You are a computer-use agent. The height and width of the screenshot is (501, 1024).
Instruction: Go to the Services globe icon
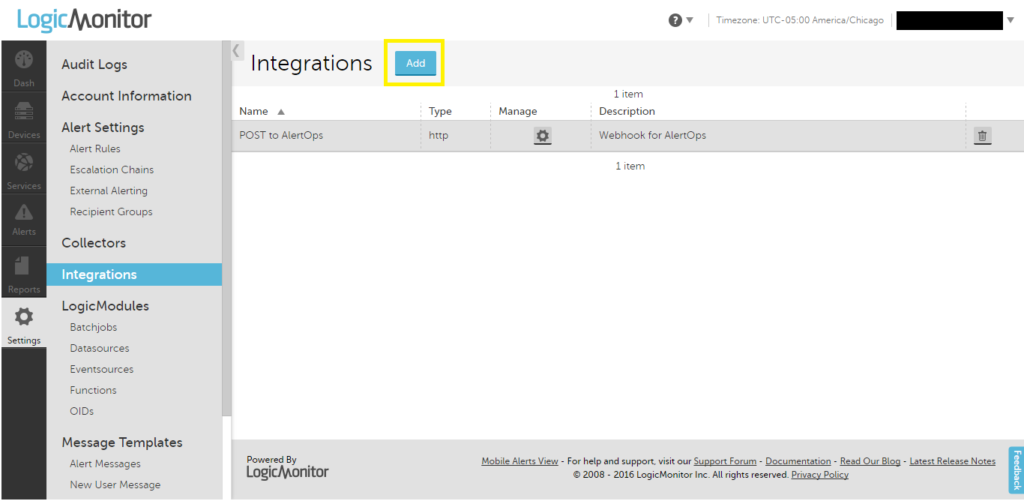(x=23, y=168)
